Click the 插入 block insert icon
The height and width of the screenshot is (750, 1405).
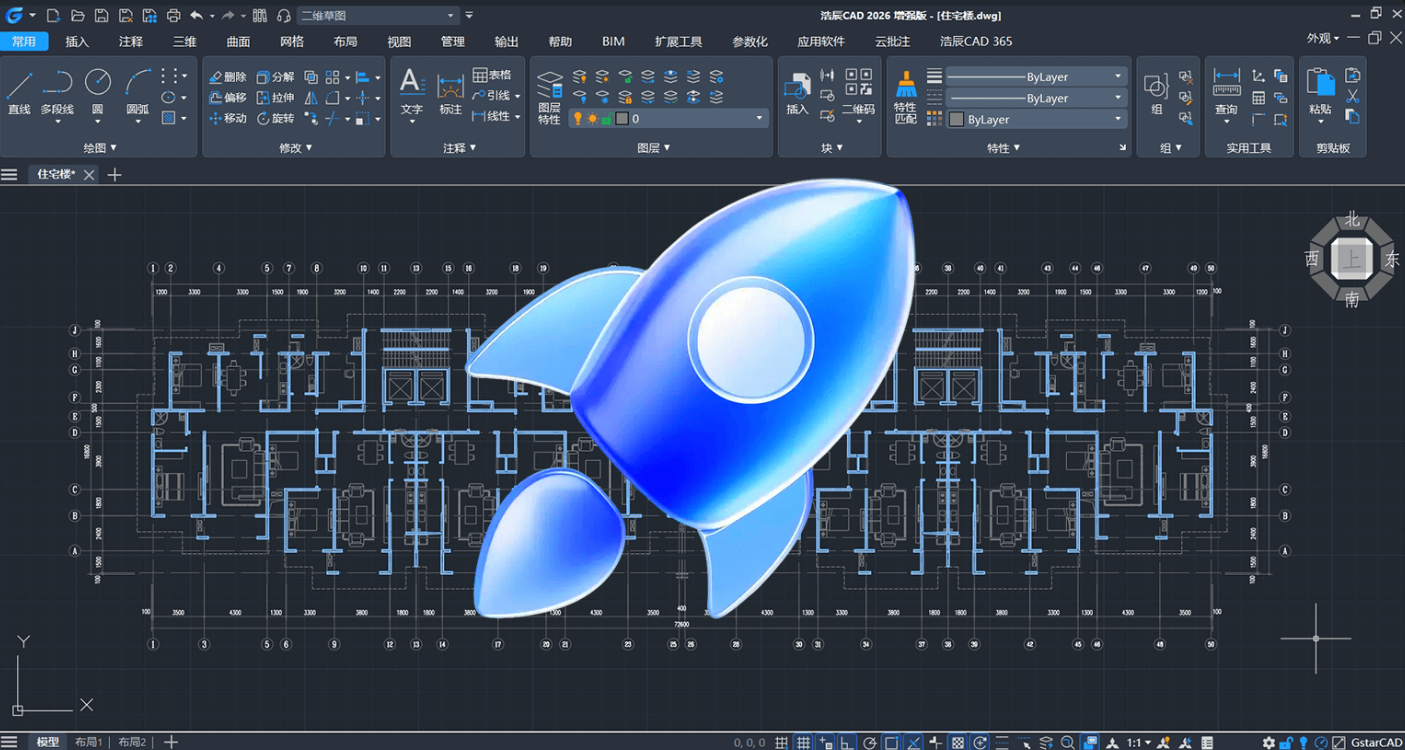[797, 92]
